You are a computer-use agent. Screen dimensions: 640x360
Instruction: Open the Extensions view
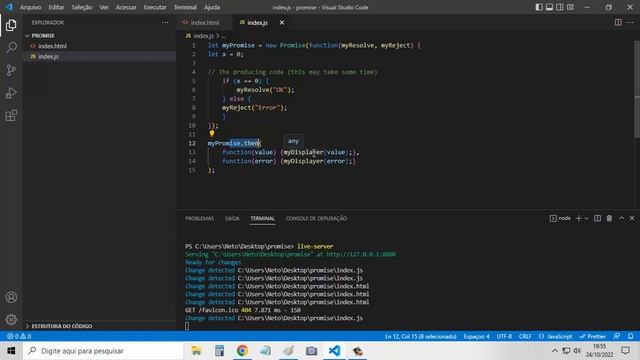[x=11, y=116]
